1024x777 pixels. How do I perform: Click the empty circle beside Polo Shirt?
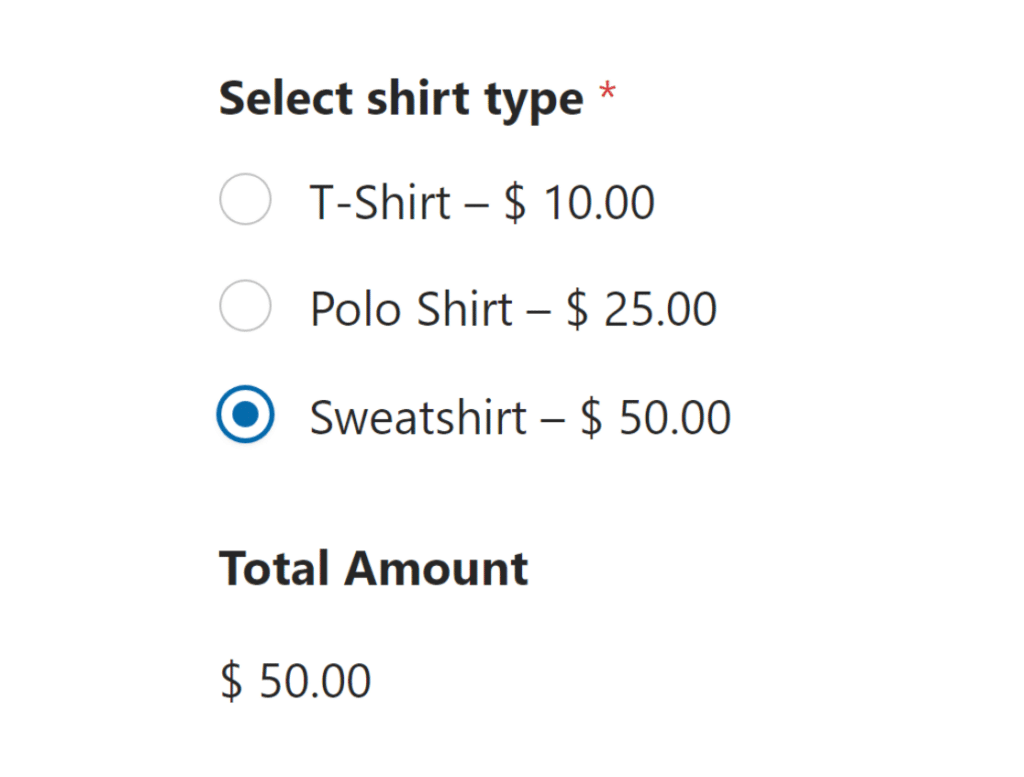click(244, 307)
